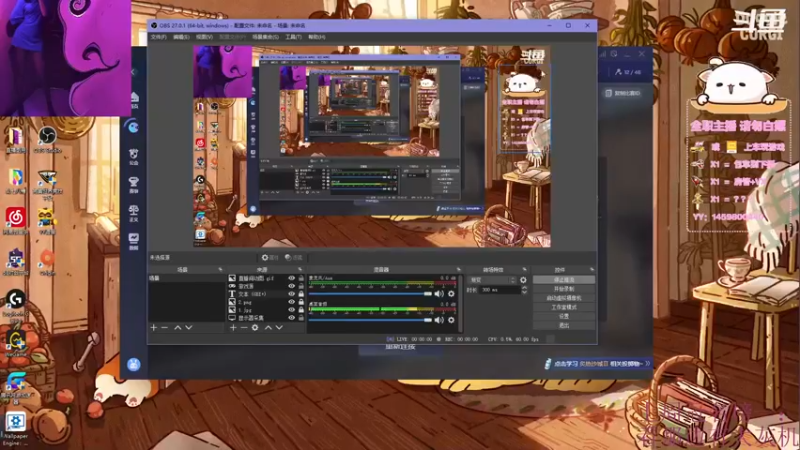Open 桌面音频 audio settings gear
800x450 pixels.
[451, 320]
